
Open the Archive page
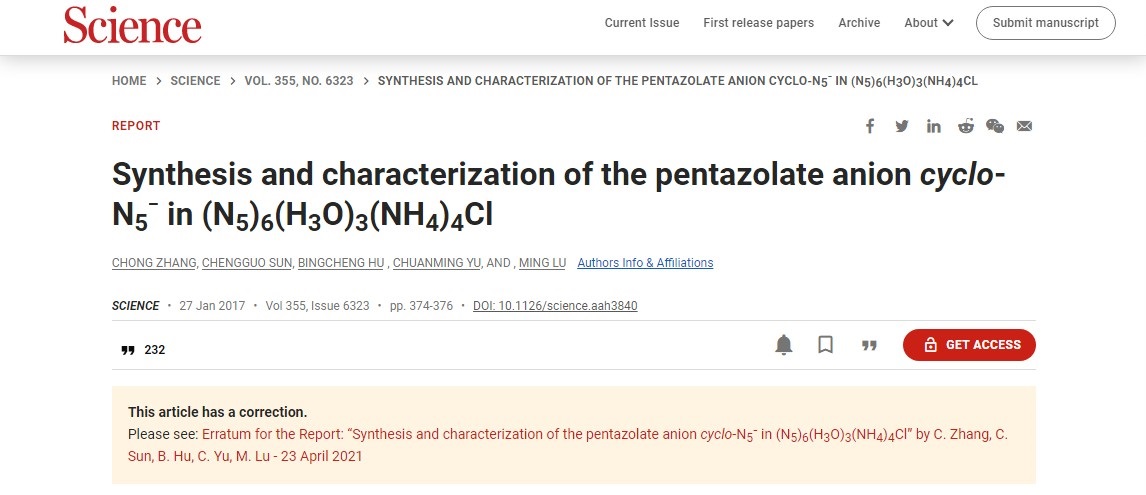click(859, 23)
